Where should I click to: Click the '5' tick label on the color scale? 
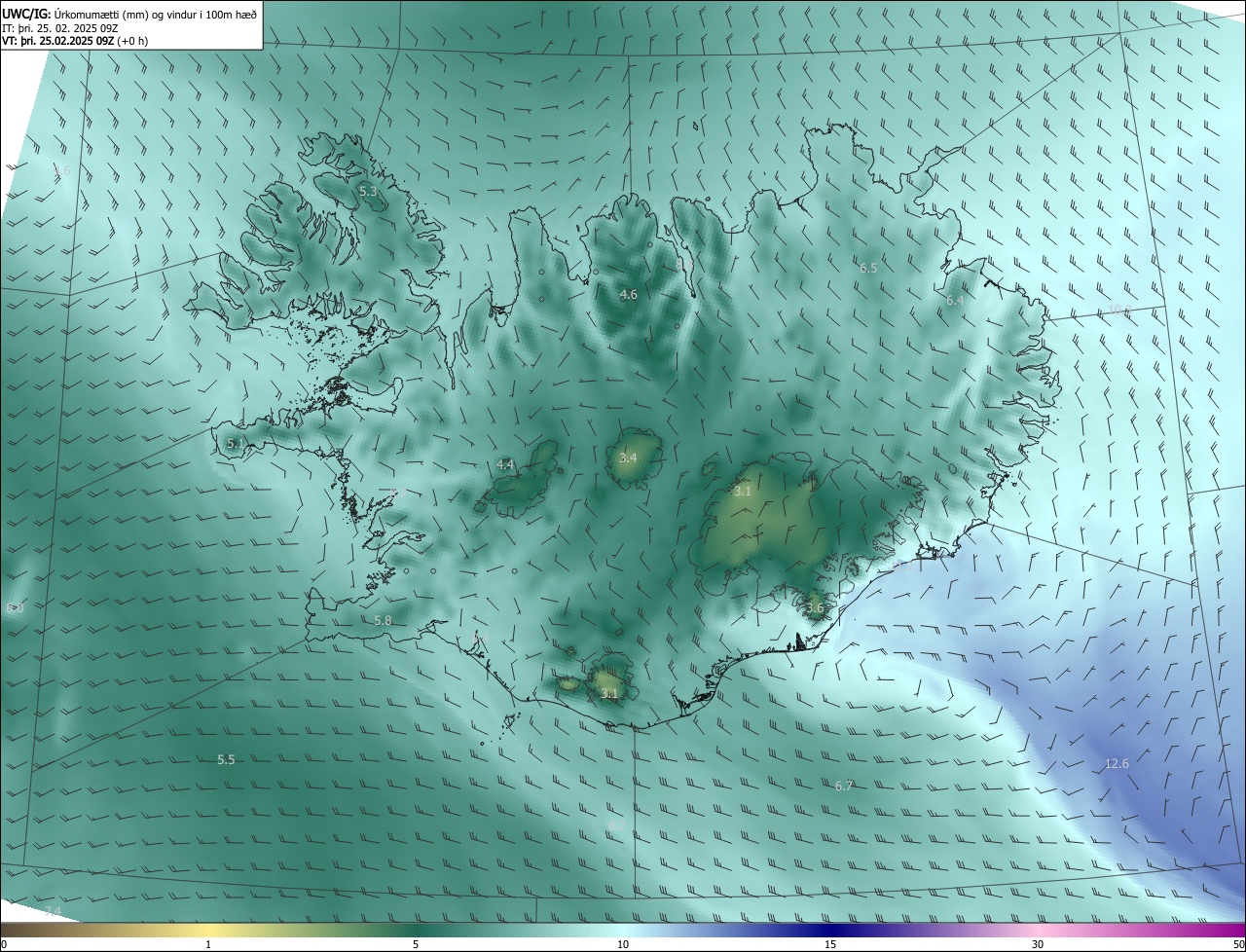click(416, 944)
